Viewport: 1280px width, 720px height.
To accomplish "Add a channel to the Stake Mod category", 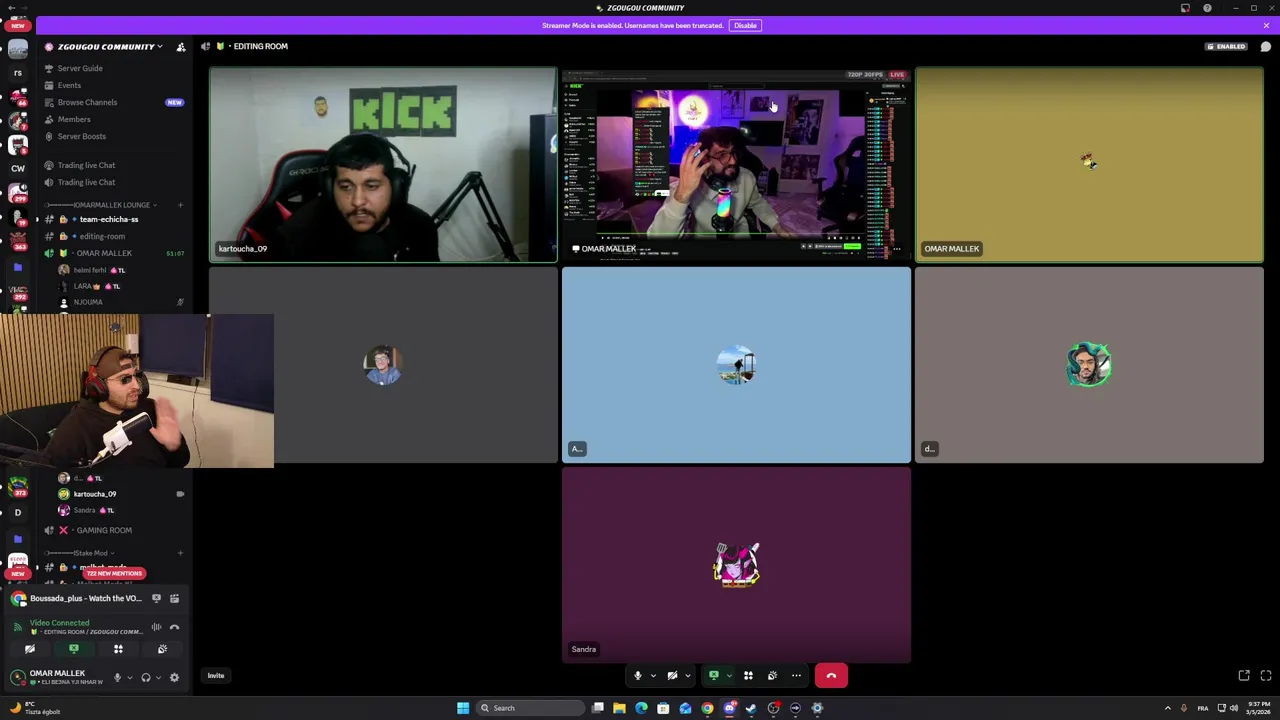I will 180,553.
